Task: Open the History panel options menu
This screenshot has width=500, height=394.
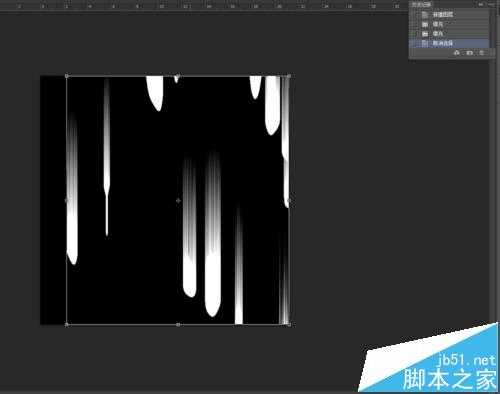Action: pos(491,4)
